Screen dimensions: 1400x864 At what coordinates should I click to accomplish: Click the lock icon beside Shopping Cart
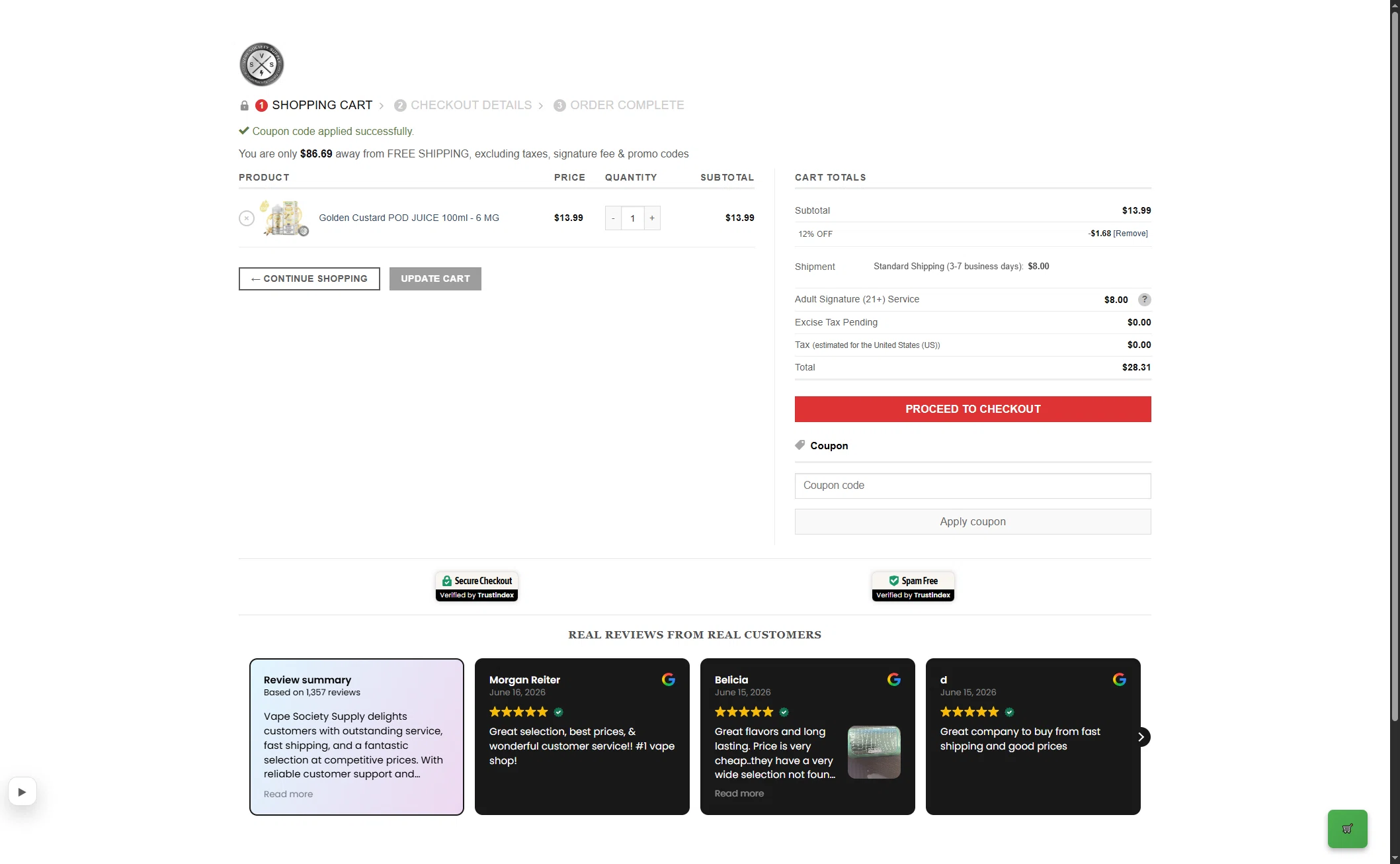coord(244,106)
